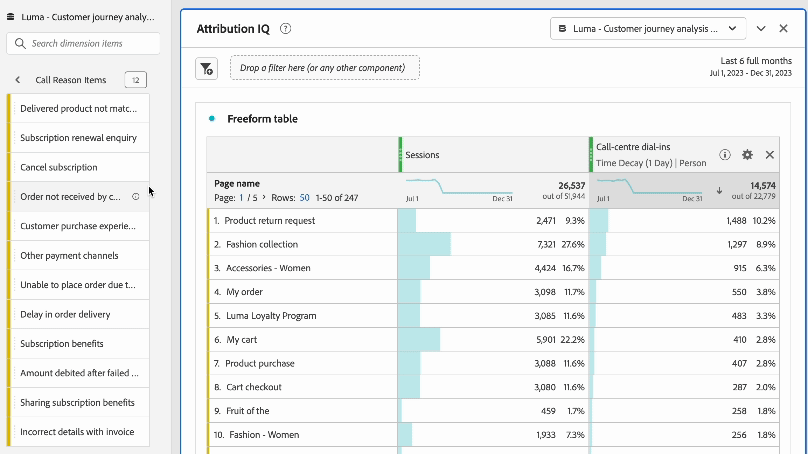The height and width of the screenshot is (454, 808).
Task: Open column settings gear icon
Action: pyautogui.click(x=747, y=155)
